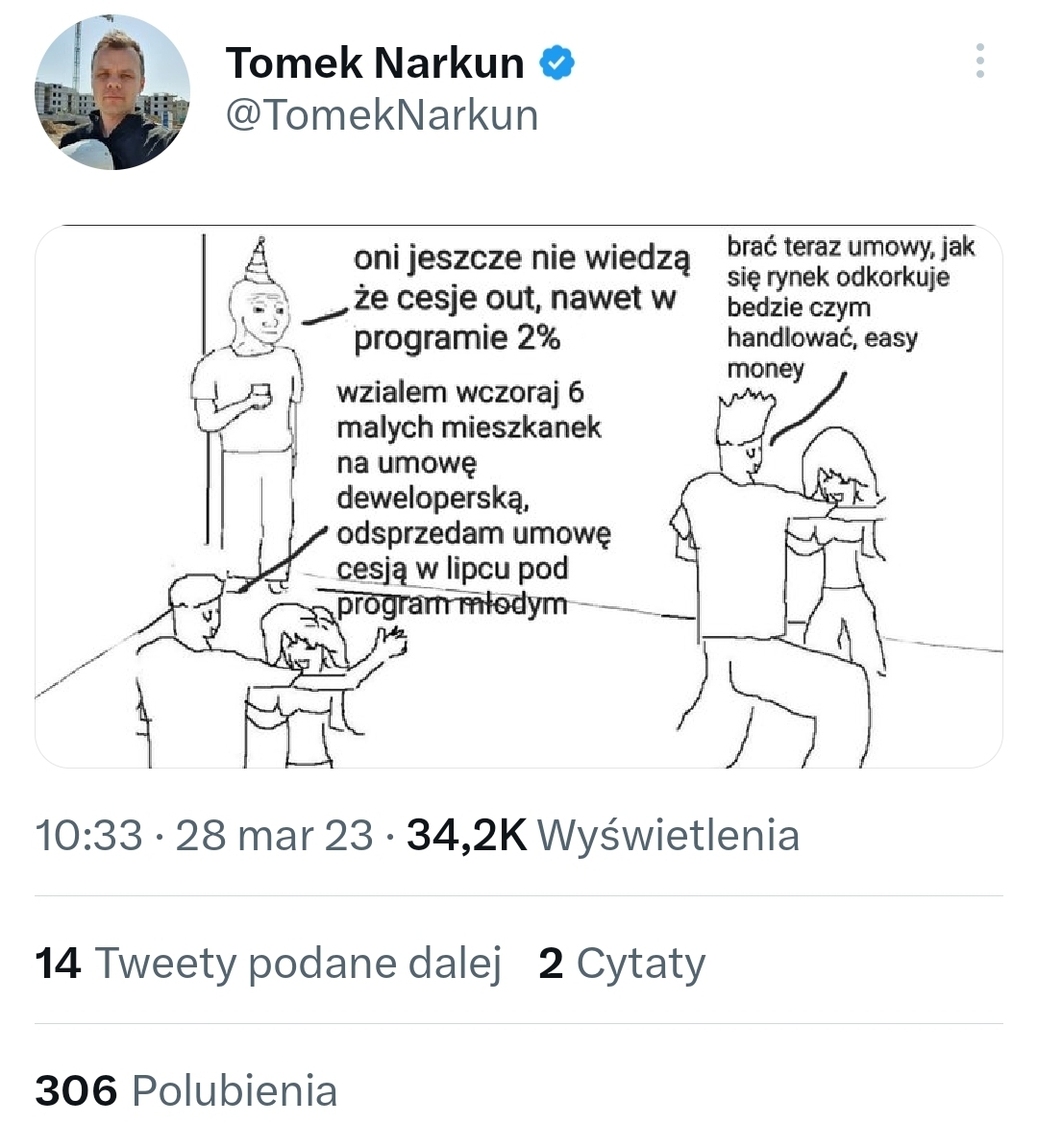
Task: Show the 2 Cytaty quotes list
Action: point(622,963)
